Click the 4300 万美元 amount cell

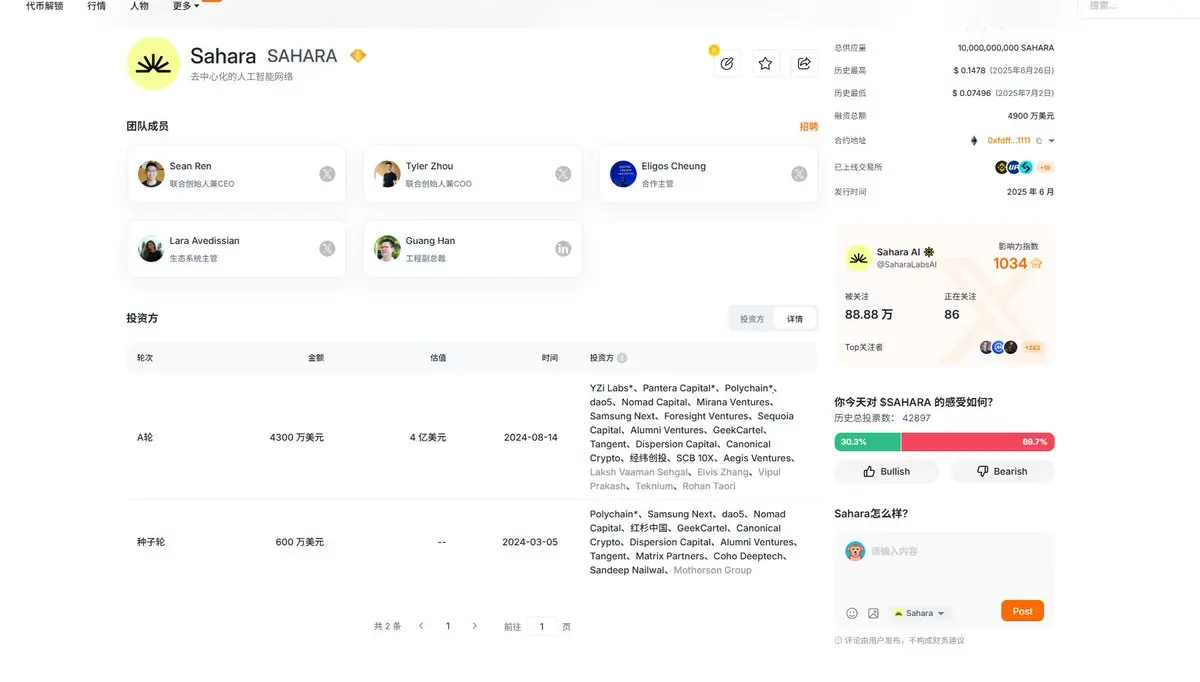[x=297, y=437]
